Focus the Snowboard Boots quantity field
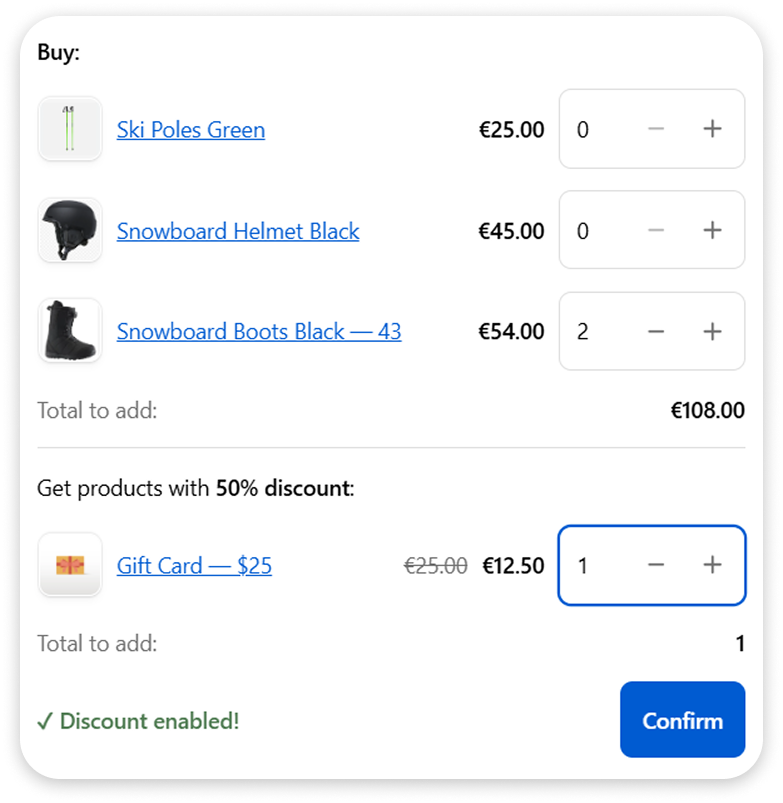 pos(596,331)
